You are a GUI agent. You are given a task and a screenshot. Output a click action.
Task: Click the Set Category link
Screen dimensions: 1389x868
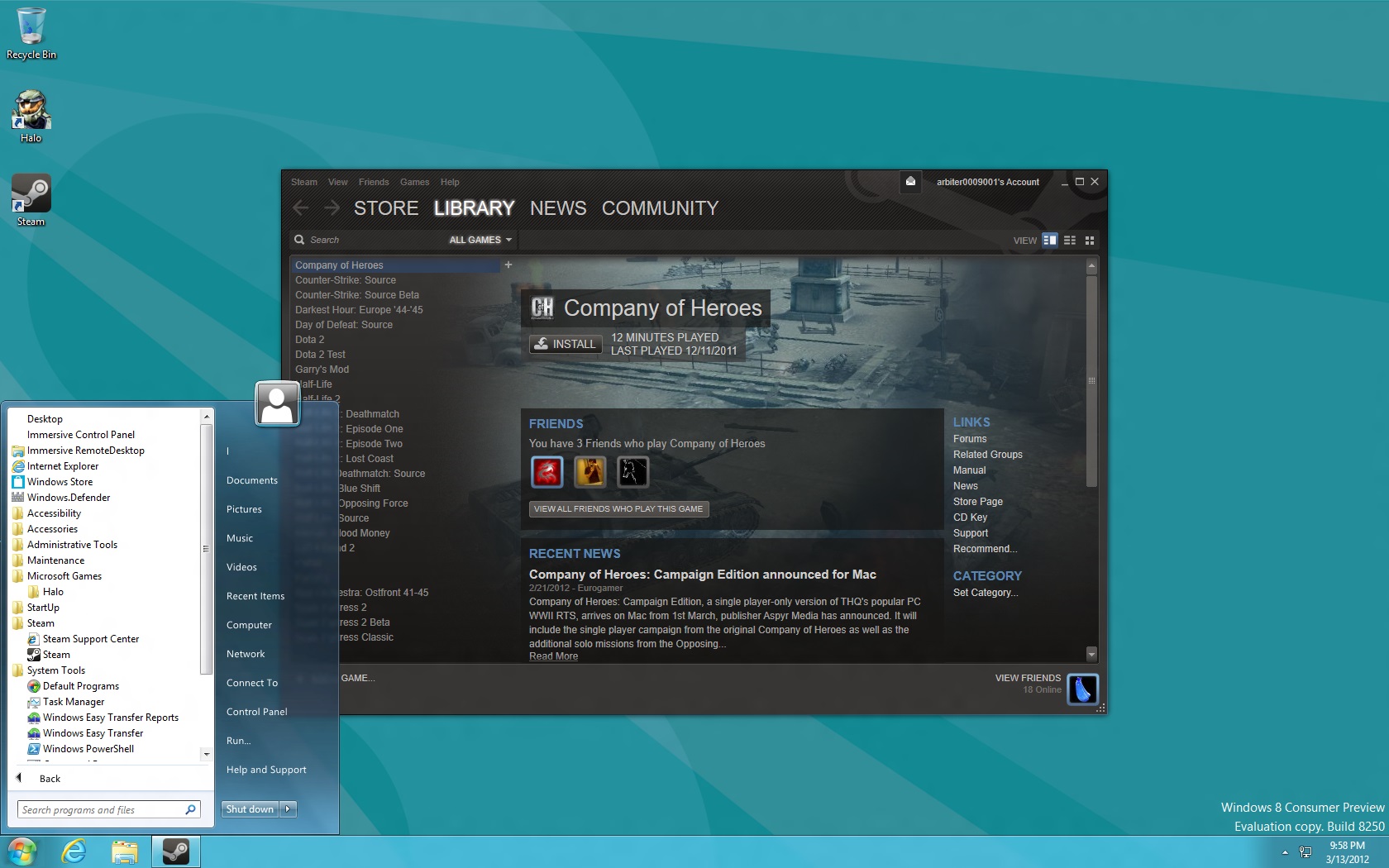click(x=986, y=593)
